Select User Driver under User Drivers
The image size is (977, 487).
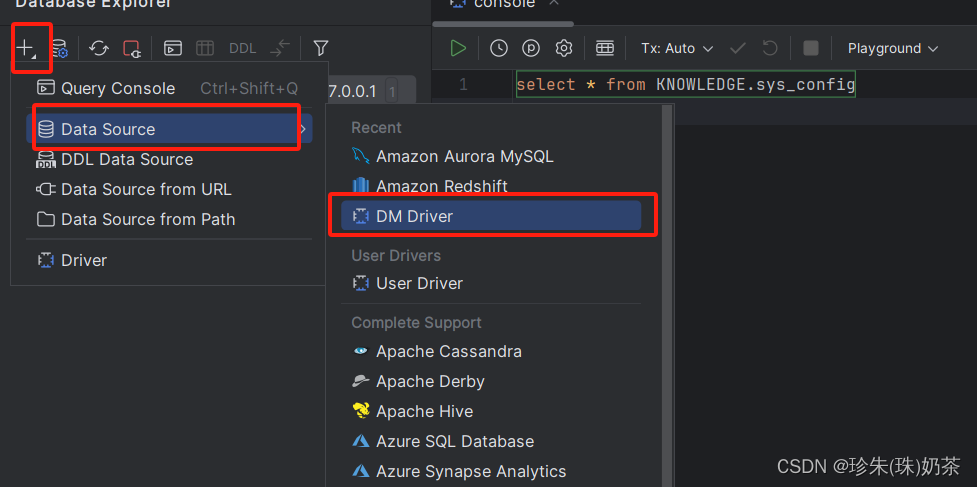pyautogui.click(x=491, y=283)
